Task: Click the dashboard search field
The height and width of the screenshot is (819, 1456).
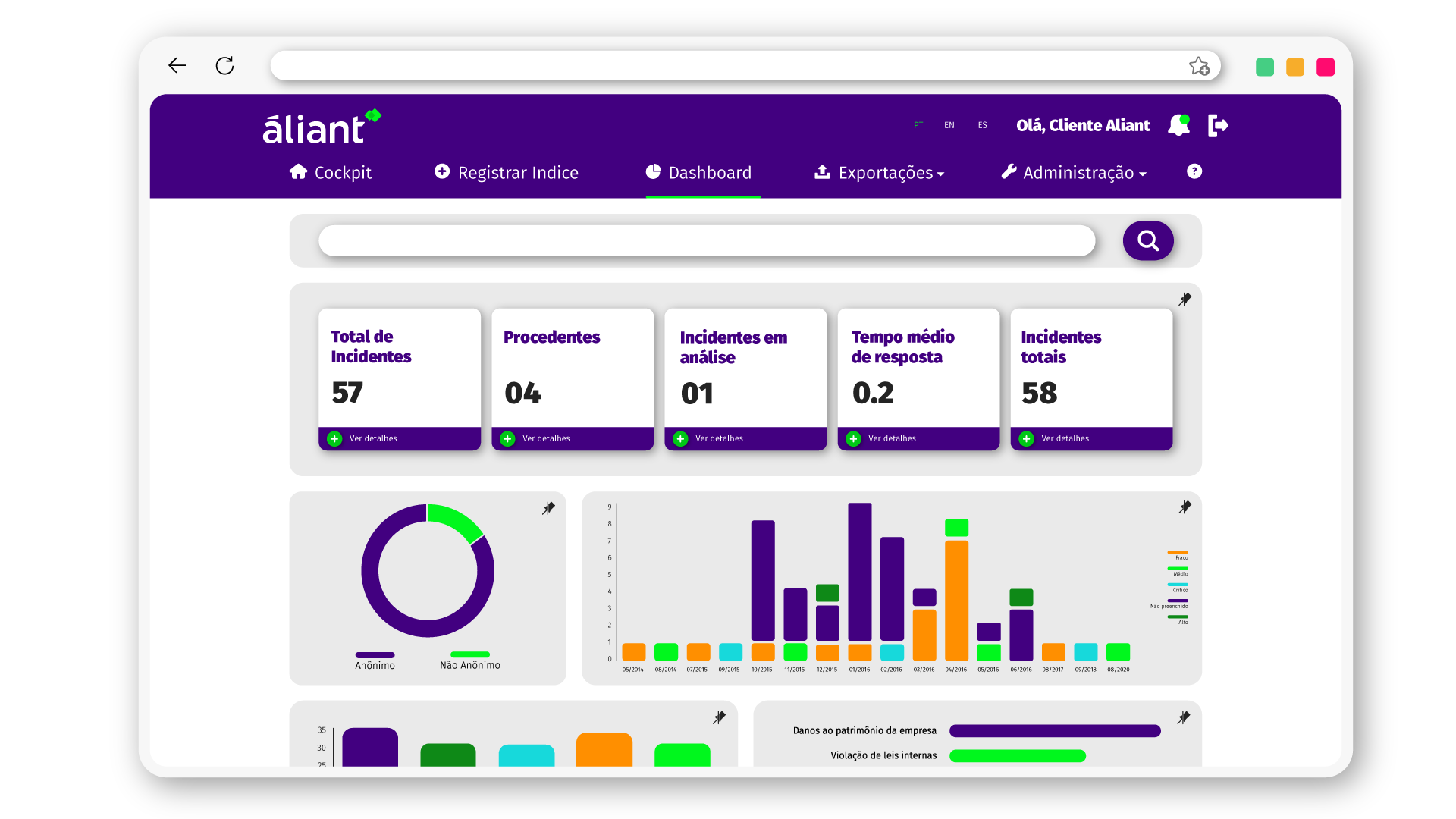Action: [x=707, y=240]
